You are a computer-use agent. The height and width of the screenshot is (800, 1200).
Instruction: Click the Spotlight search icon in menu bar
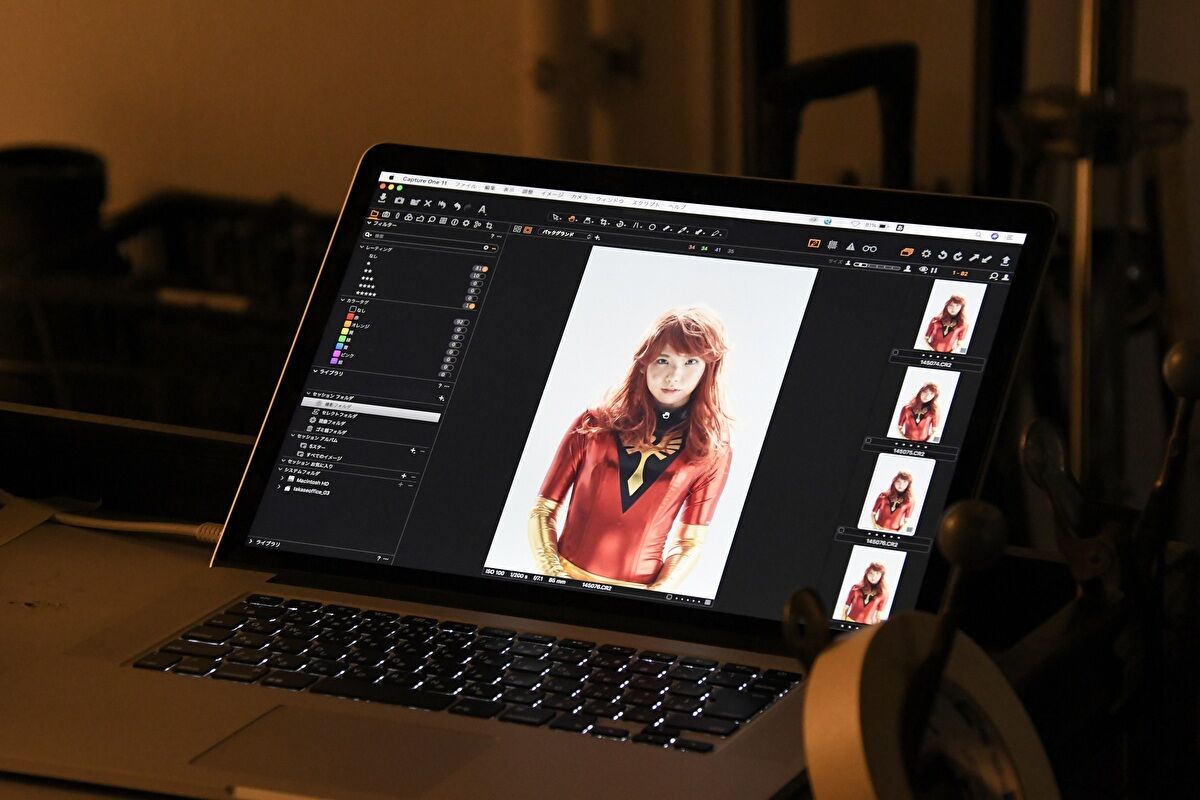(x=978, y=235)
